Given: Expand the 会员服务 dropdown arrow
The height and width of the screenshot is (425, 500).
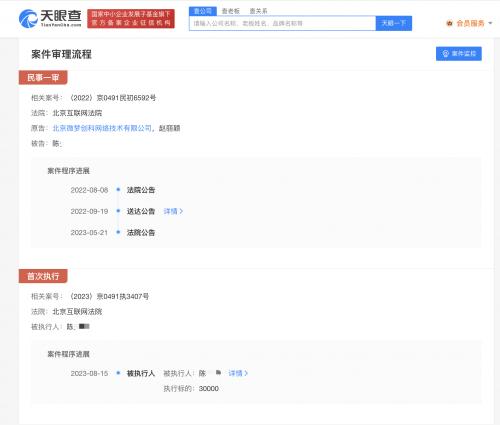Looking at the screenshot, I should [x=490, y=23].
